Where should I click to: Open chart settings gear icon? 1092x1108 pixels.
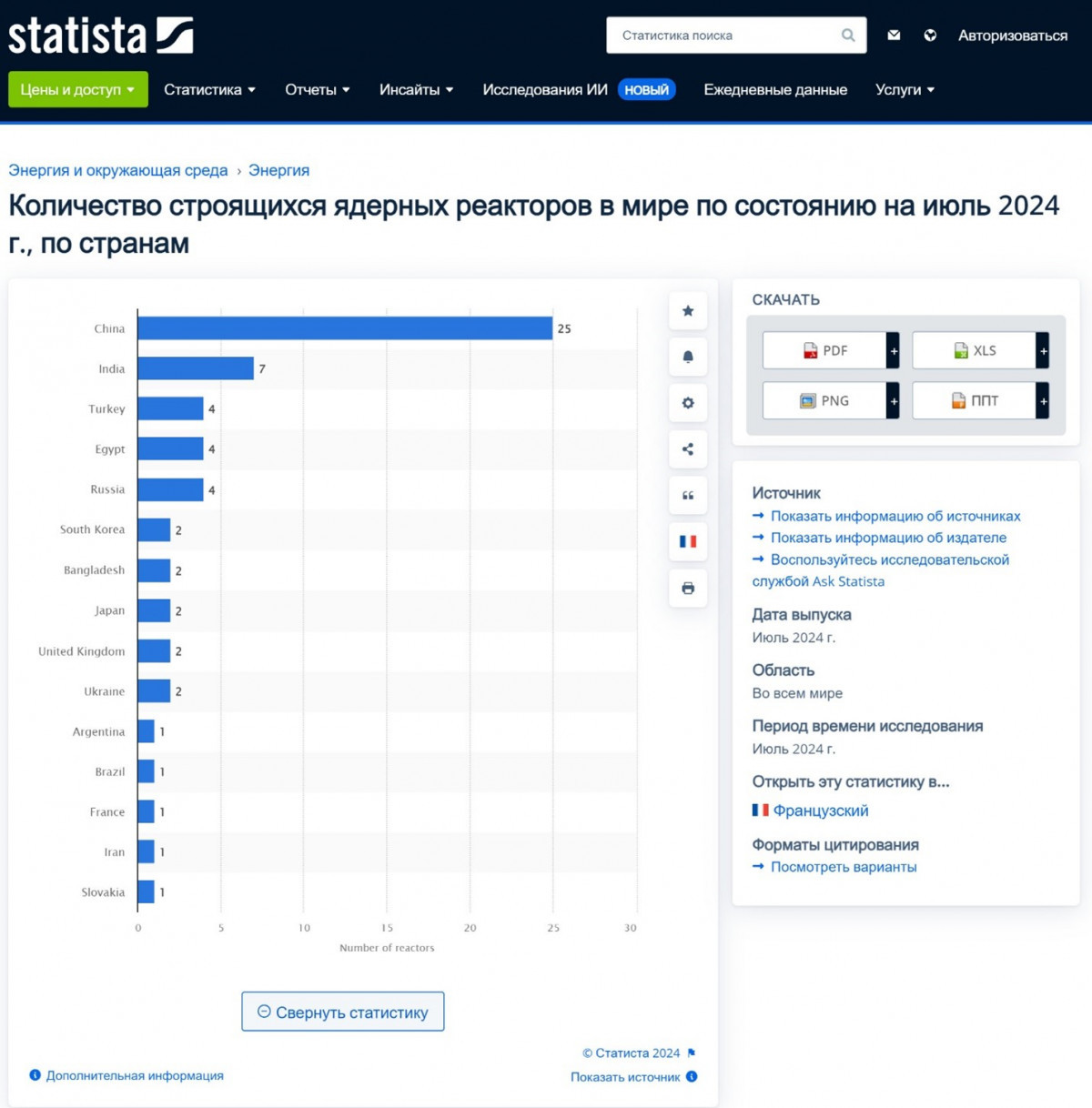pyautogui.click(x=688, y=403)
